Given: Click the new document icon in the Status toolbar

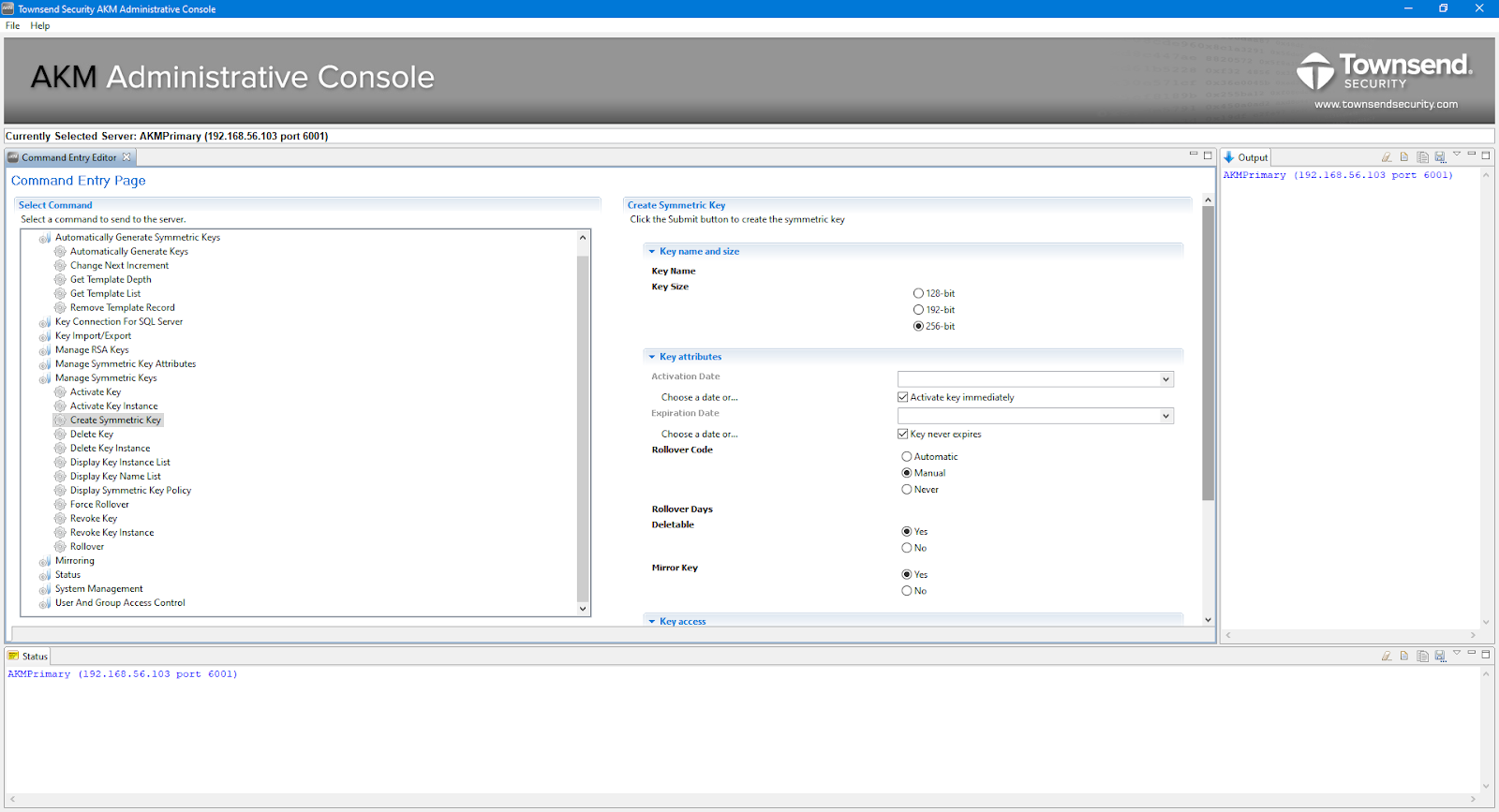Looking at the screenshot, I should click(x=1404, y=656).
